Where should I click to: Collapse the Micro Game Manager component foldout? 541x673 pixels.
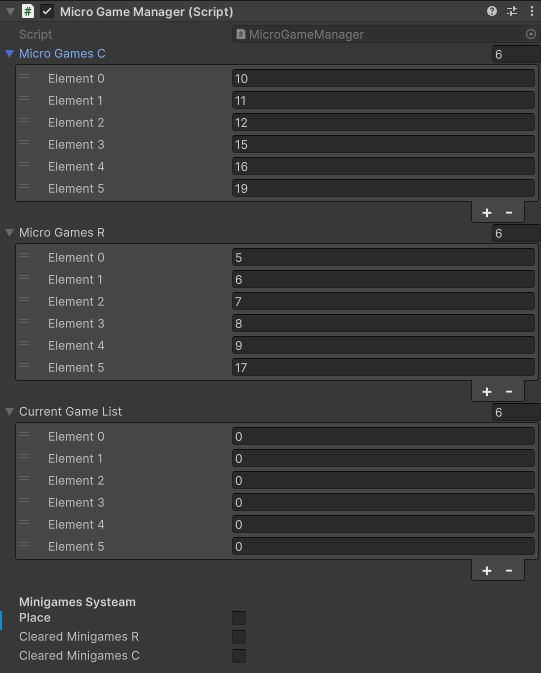(x=10, y=12)
